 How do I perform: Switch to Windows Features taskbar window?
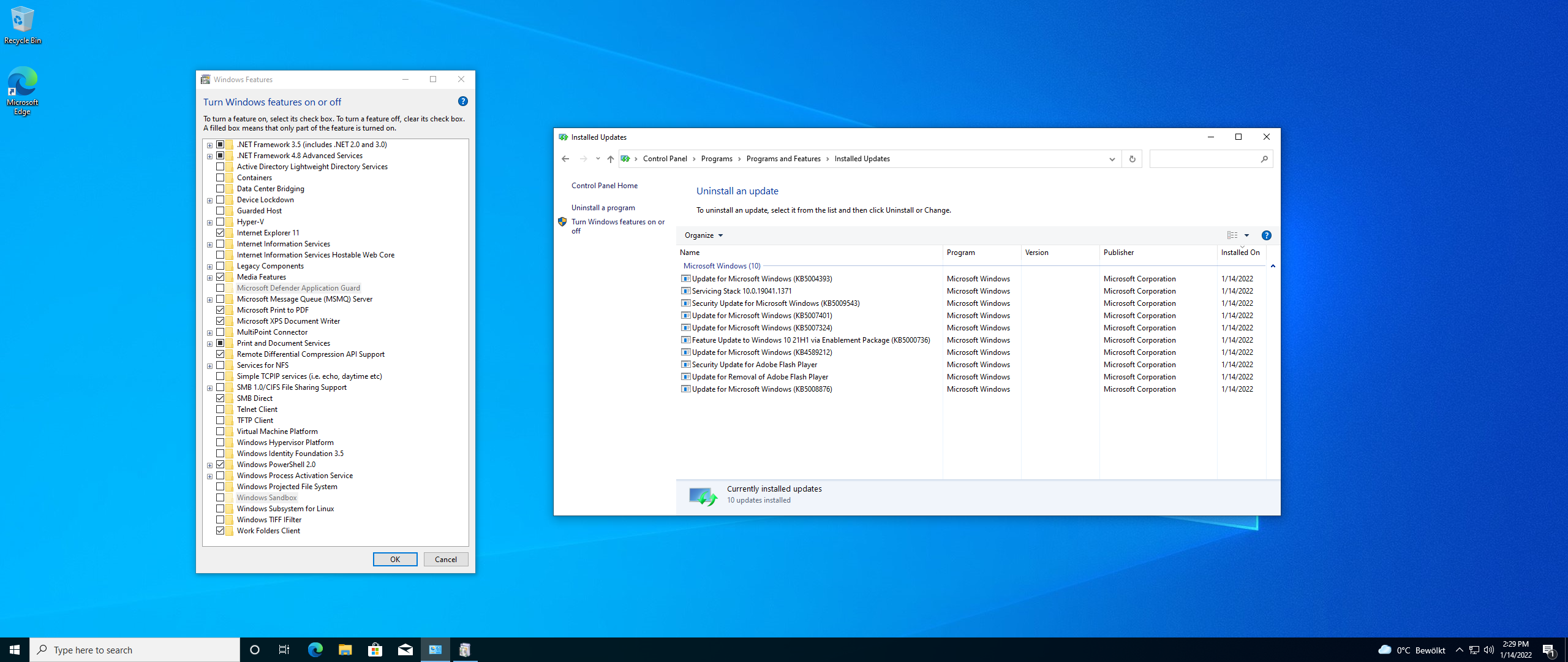(465, 650)
